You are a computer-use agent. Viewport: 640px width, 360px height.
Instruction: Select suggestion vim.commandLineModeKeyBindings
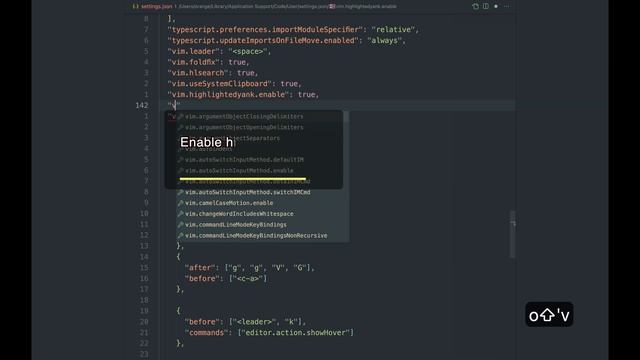(x=262, y=224)
